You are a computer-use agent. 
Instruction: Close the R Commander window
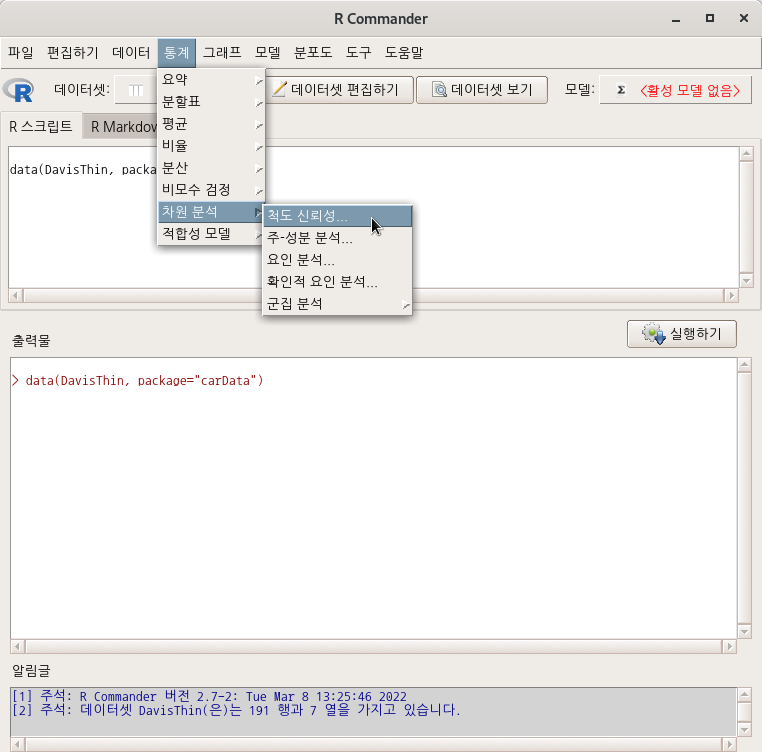click(744, 18)
